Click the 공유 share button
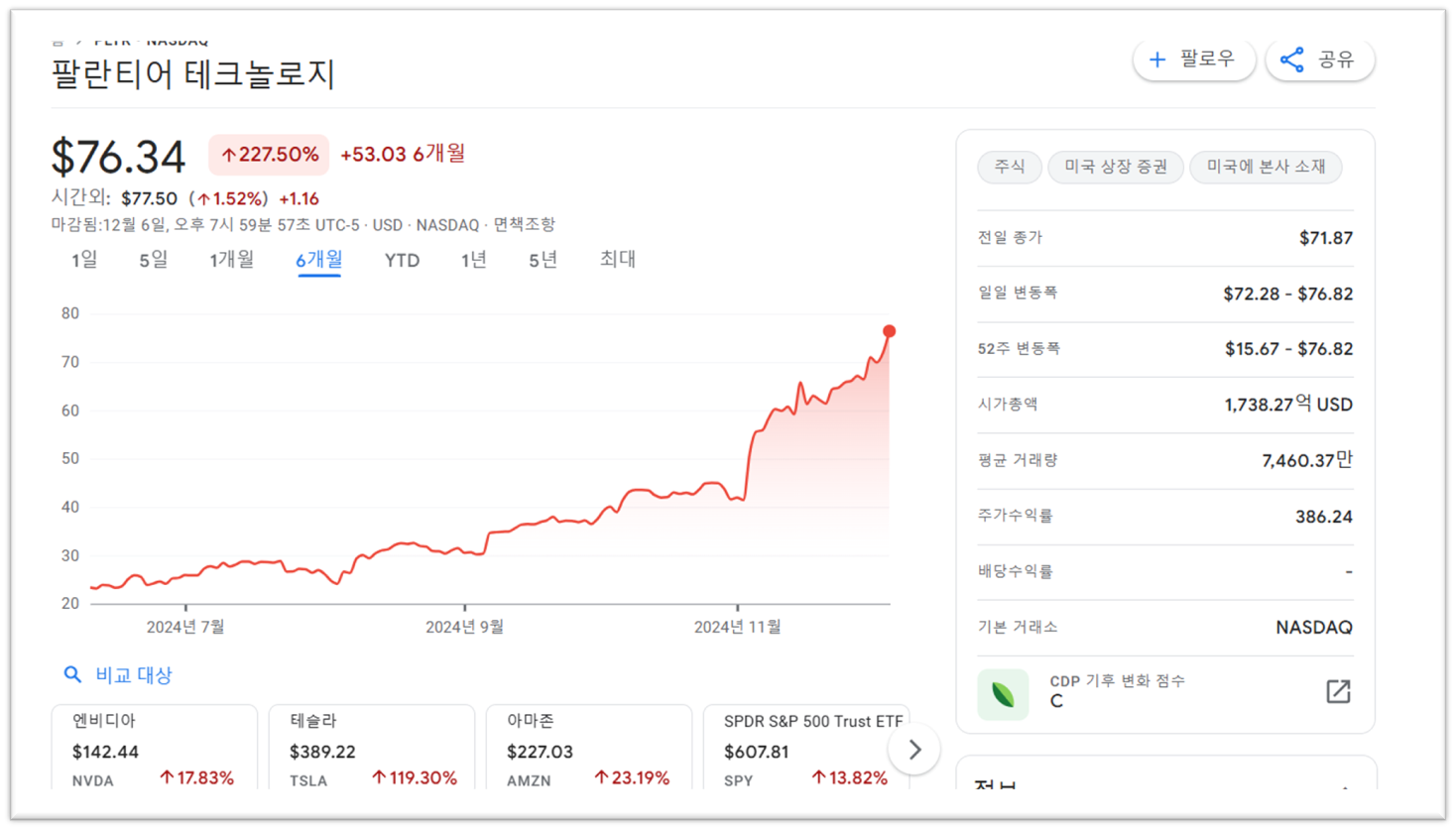 tap(1319, 59)
